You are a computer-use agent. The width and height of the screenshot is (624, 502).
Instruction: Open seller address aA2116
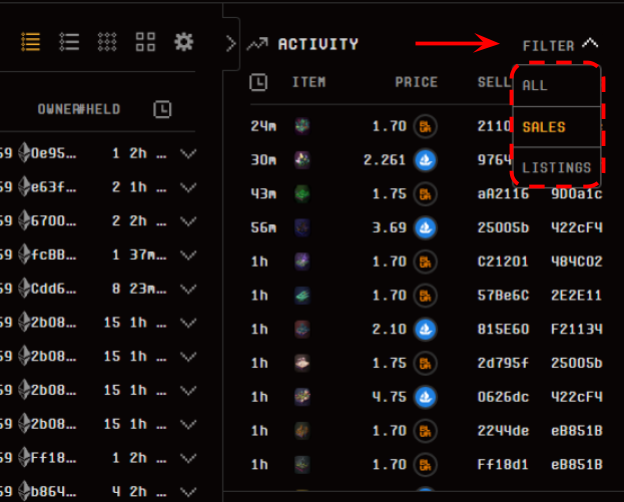click(x=503, y=194)
